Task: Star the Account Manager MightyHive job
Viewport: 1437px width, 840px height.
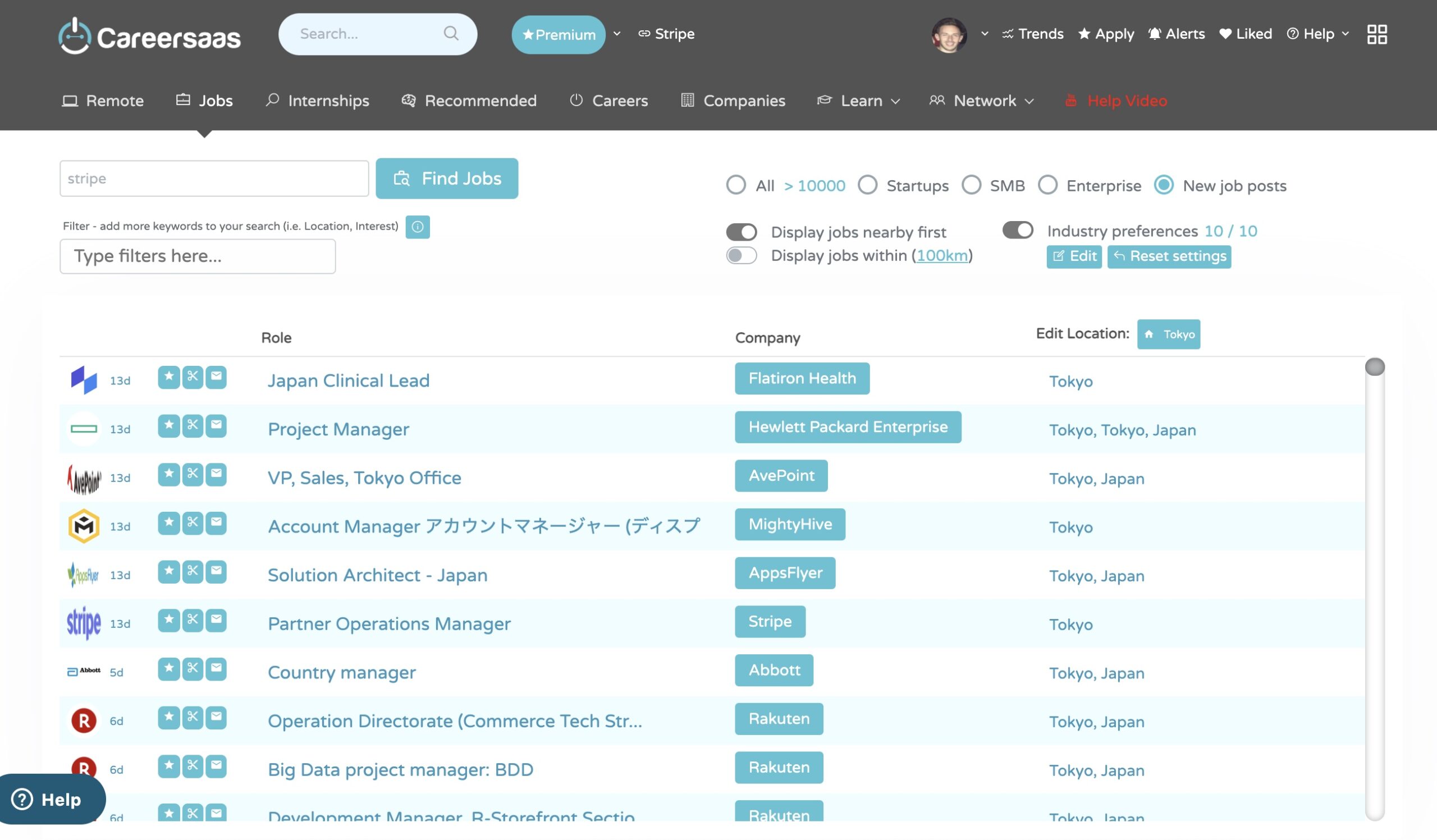Action: 169,522
